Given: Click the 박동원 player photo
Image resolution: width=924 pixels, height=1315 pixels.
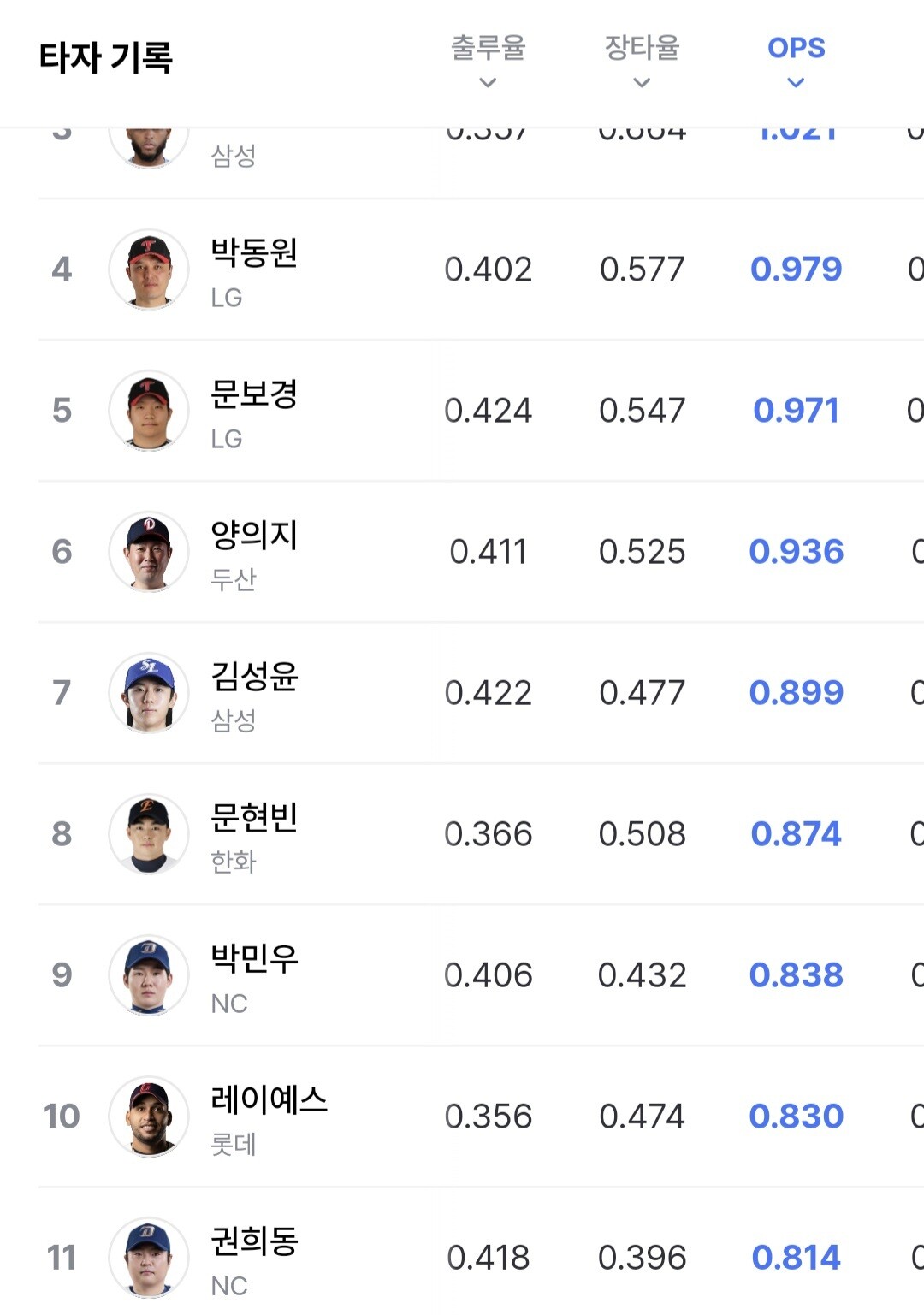Looking at the screenshot, I should 149,270.
